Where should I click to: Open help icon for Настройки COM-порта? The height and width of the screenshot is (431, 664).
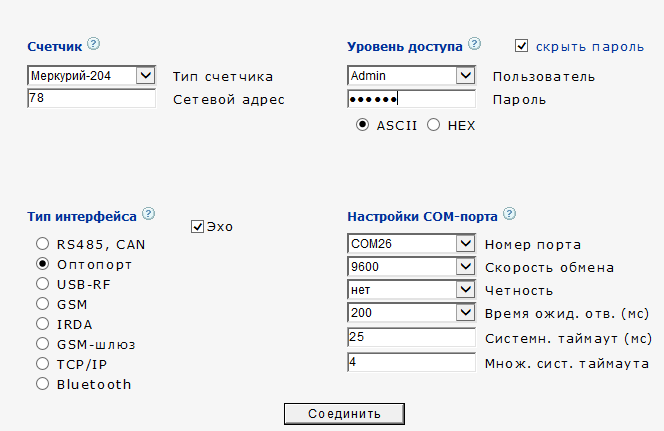(509, 214)
